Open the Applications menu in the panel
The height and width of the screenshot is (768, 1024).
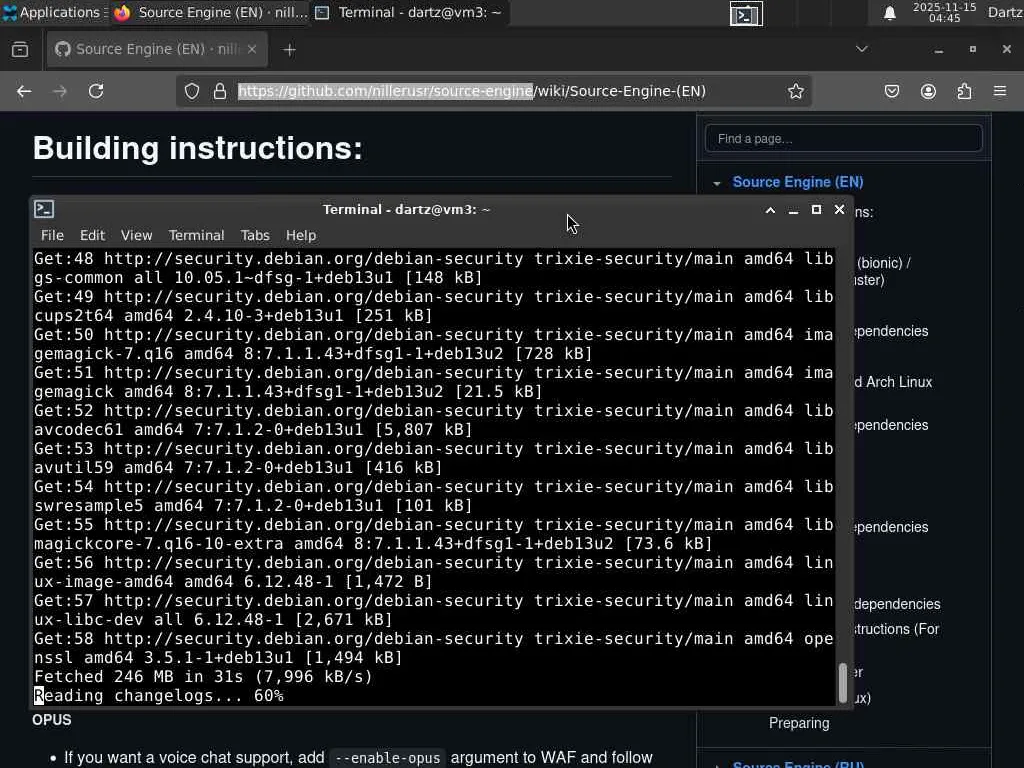click(x=54, y=12)
